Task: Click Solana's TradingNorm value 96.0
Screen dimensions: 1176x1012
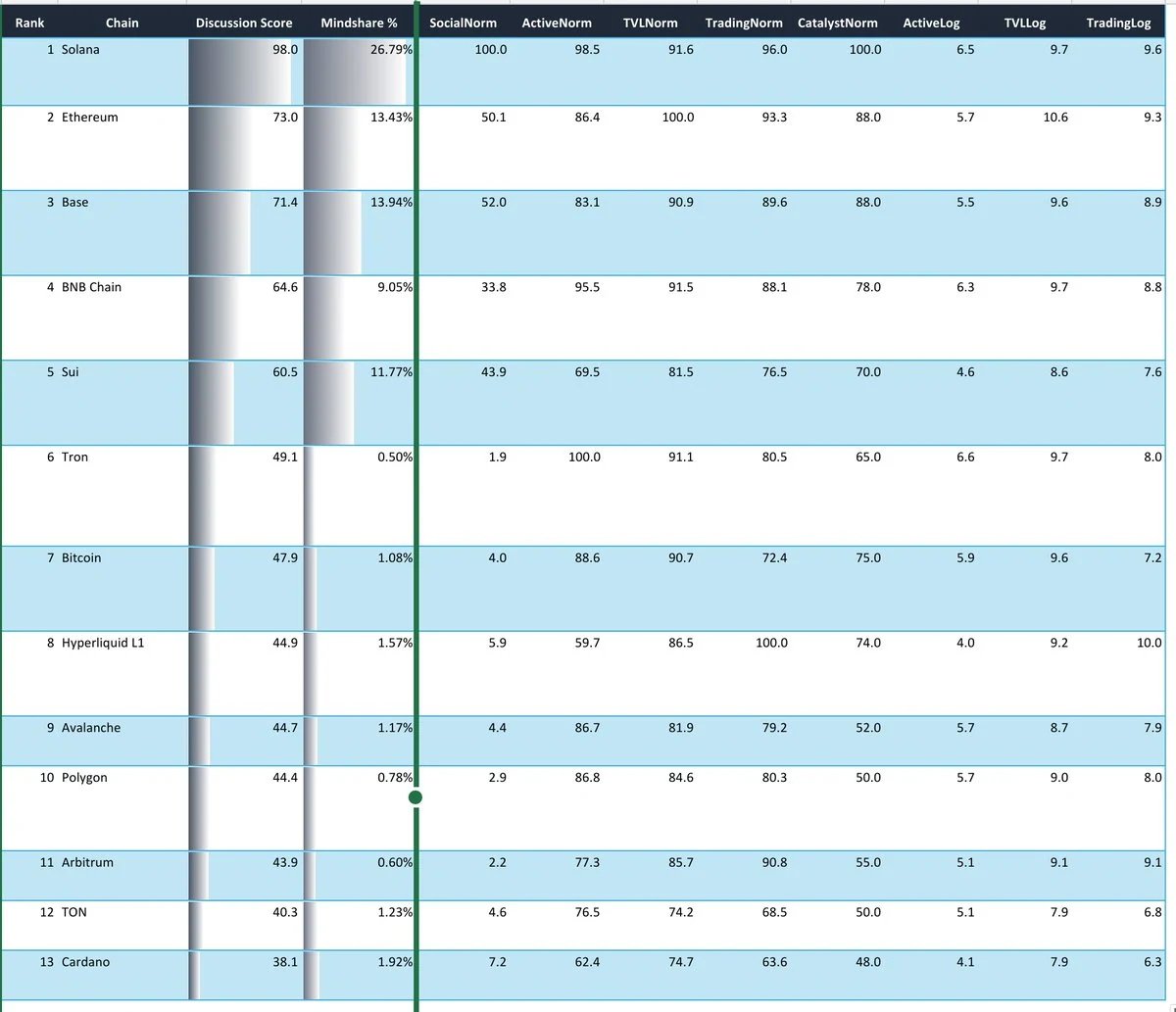Action: point(774,49)
